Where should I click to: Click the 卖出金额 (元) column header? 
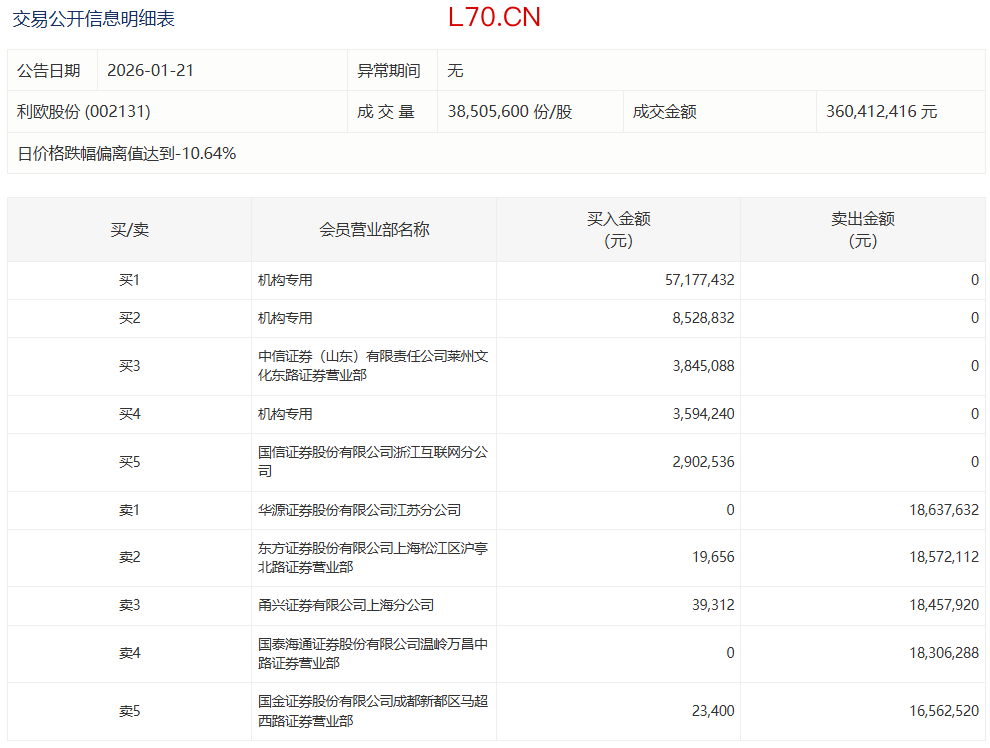coord(862,230)
